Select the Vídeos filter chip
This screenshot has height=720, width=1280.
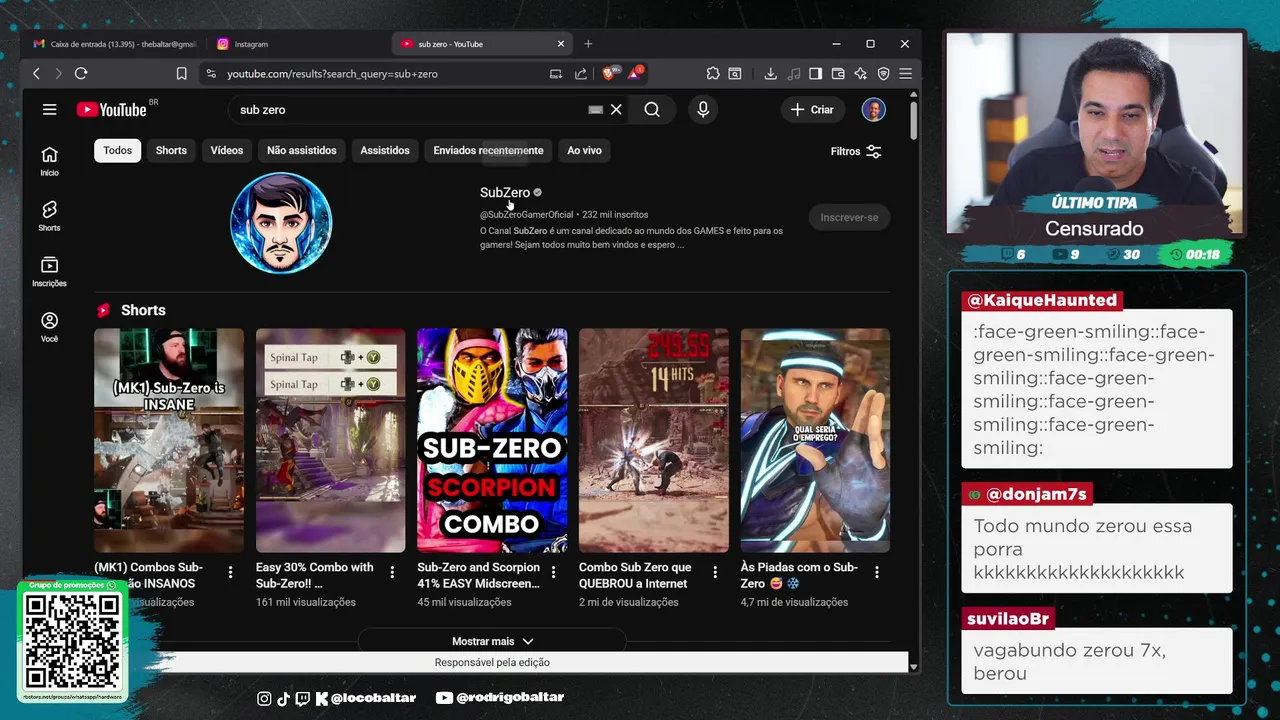pyautogui.click(x=227, y=150)
